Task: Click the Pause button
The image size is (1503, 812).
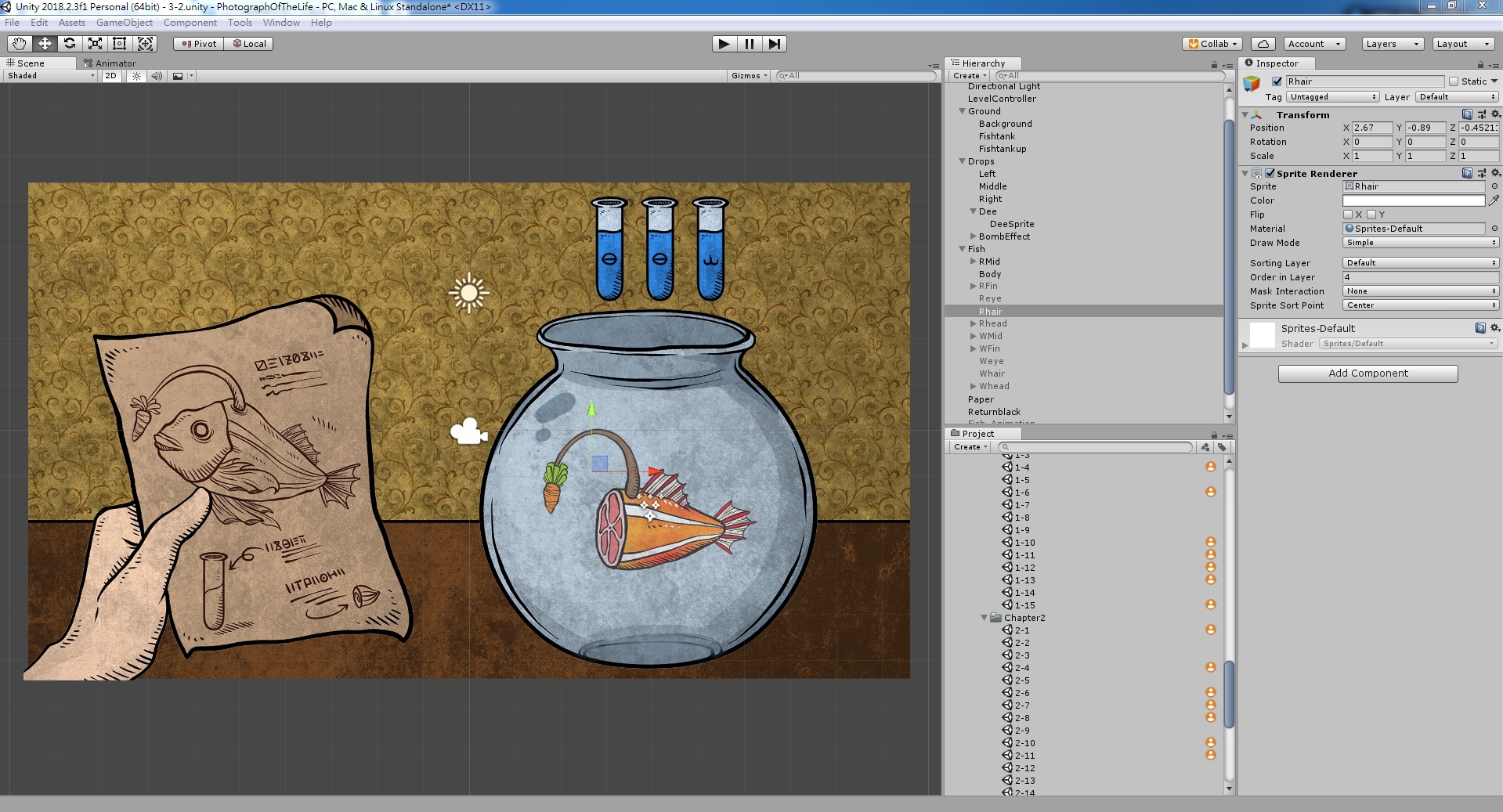Action: 750,44
